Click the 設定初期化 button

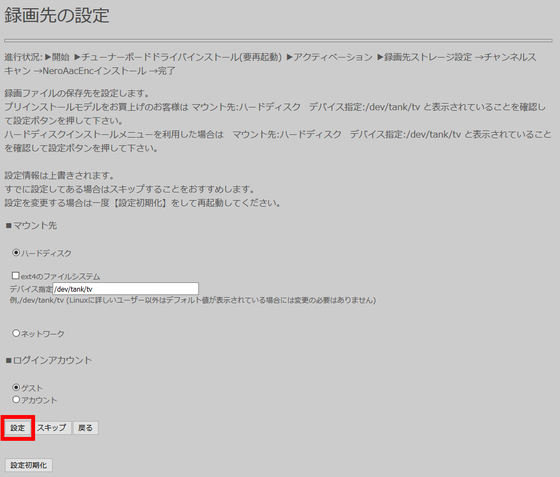(29, 465)
